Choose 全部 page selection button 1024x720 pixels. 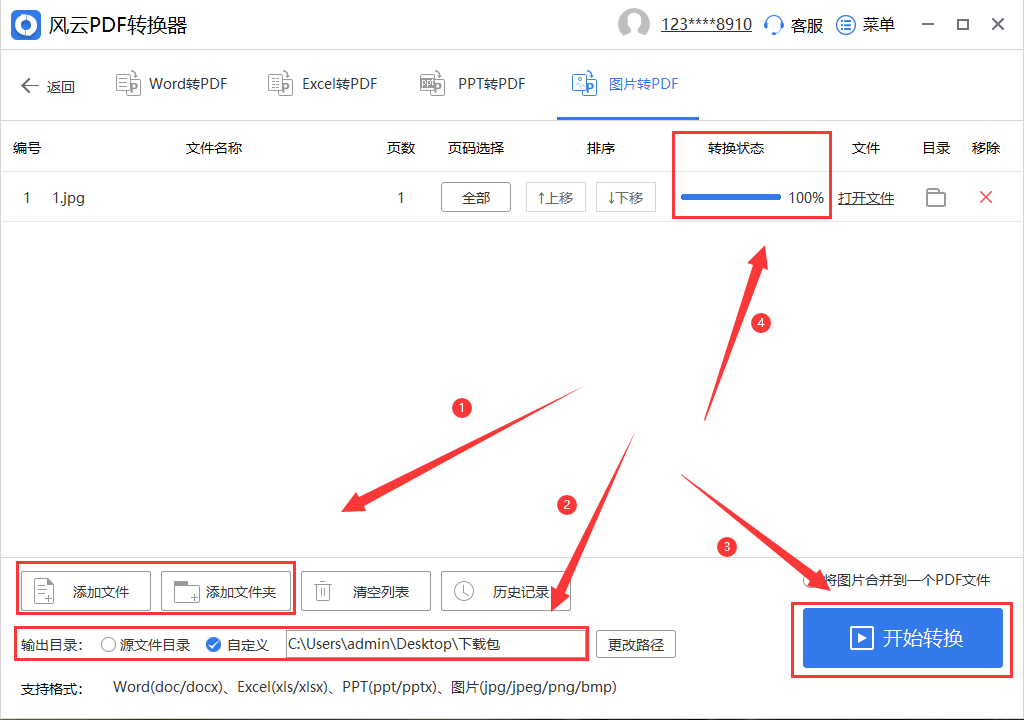tap(476, 197)
